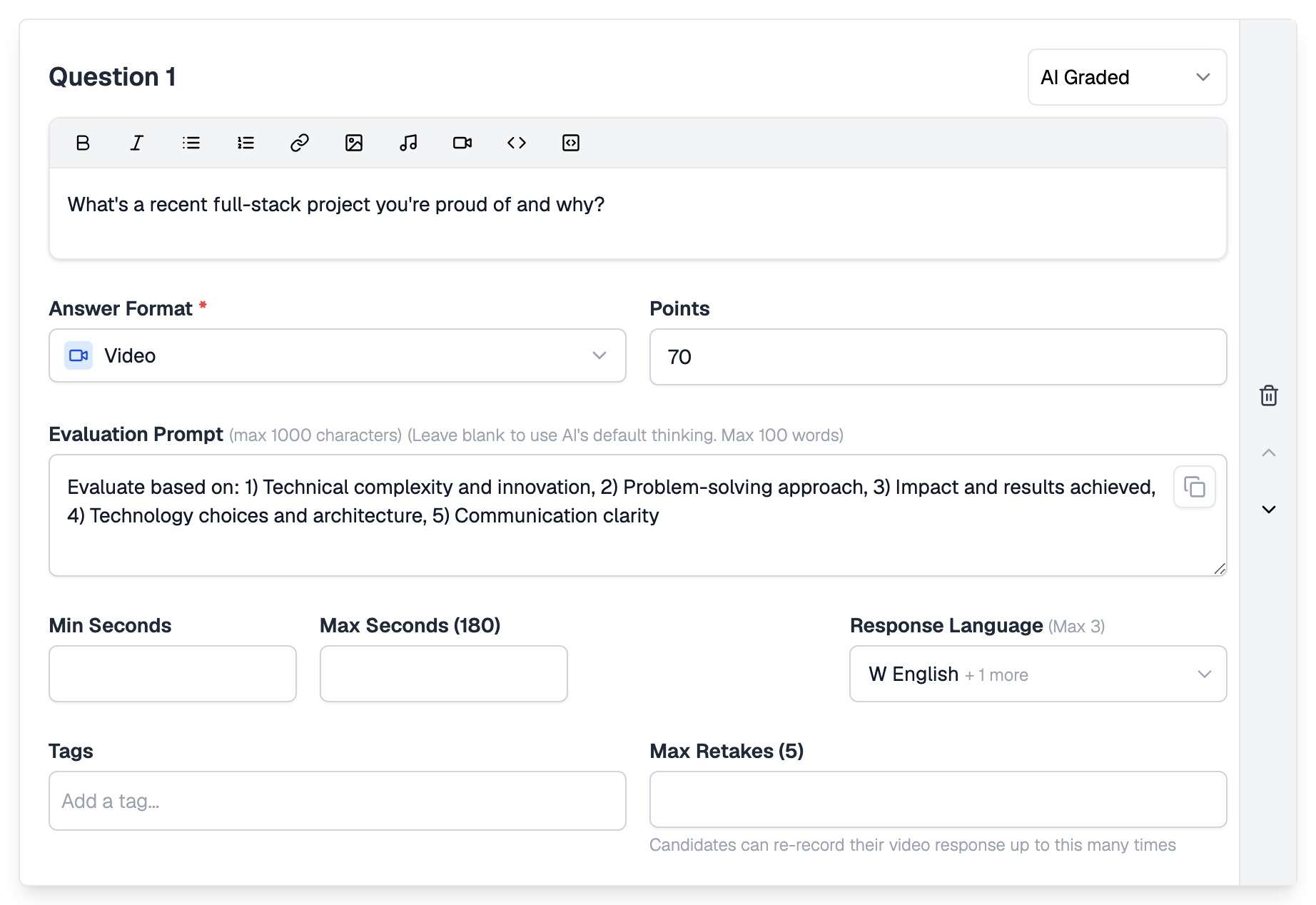Open the AI Graded grading type dropdown
Image resolution: width=1316 pixels, height=905 pixels.
(1128, 77)
